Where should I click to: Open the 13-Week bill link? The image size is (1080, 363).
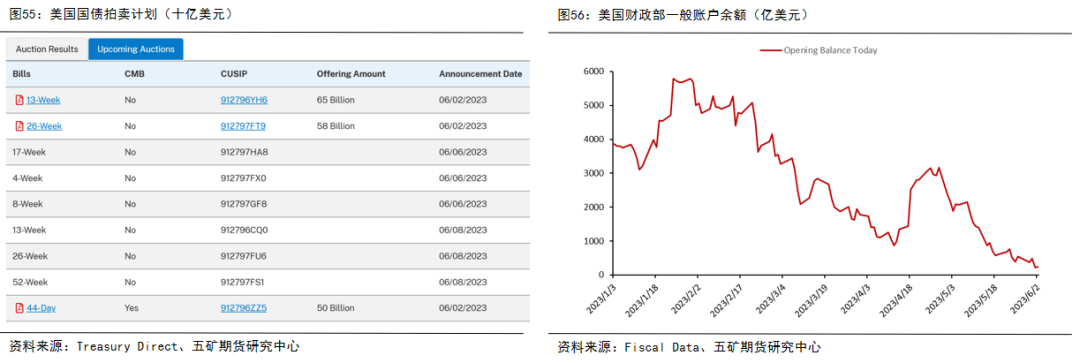tap(43, 100)
